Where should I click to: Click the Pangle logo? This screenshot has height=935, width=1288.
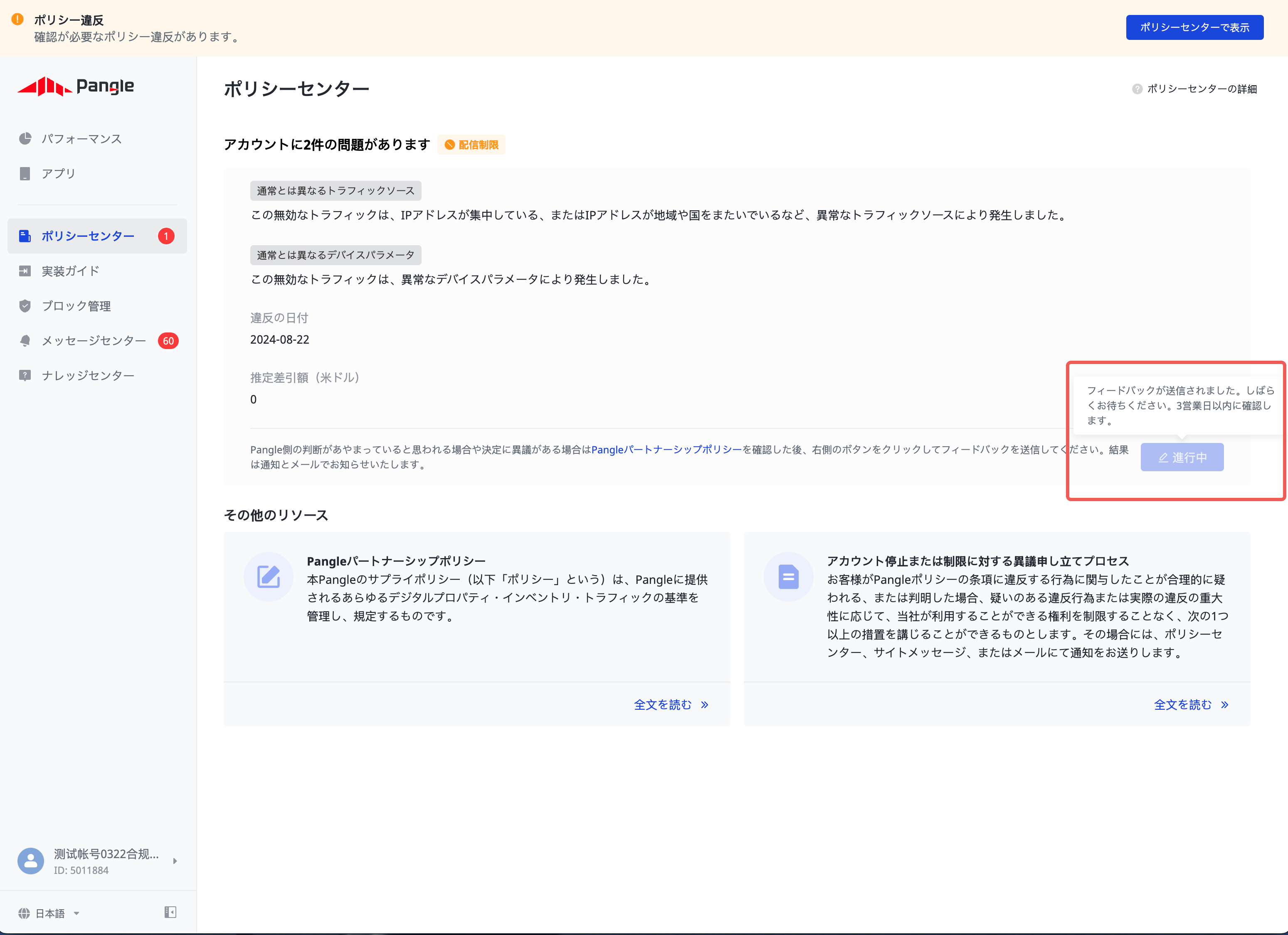[76, 86]
